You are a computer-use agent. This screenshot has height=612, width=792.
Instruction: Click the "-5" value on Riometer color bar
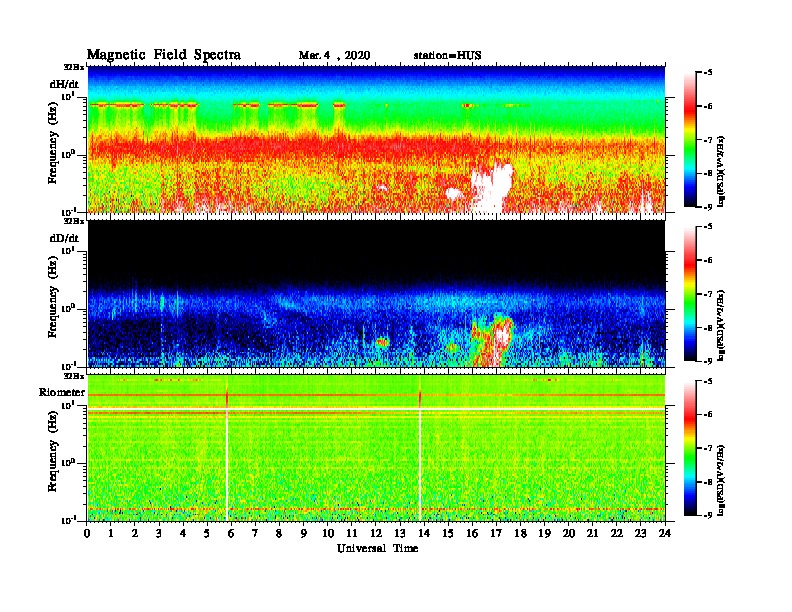pyautogui.click(x=707, y=381)
